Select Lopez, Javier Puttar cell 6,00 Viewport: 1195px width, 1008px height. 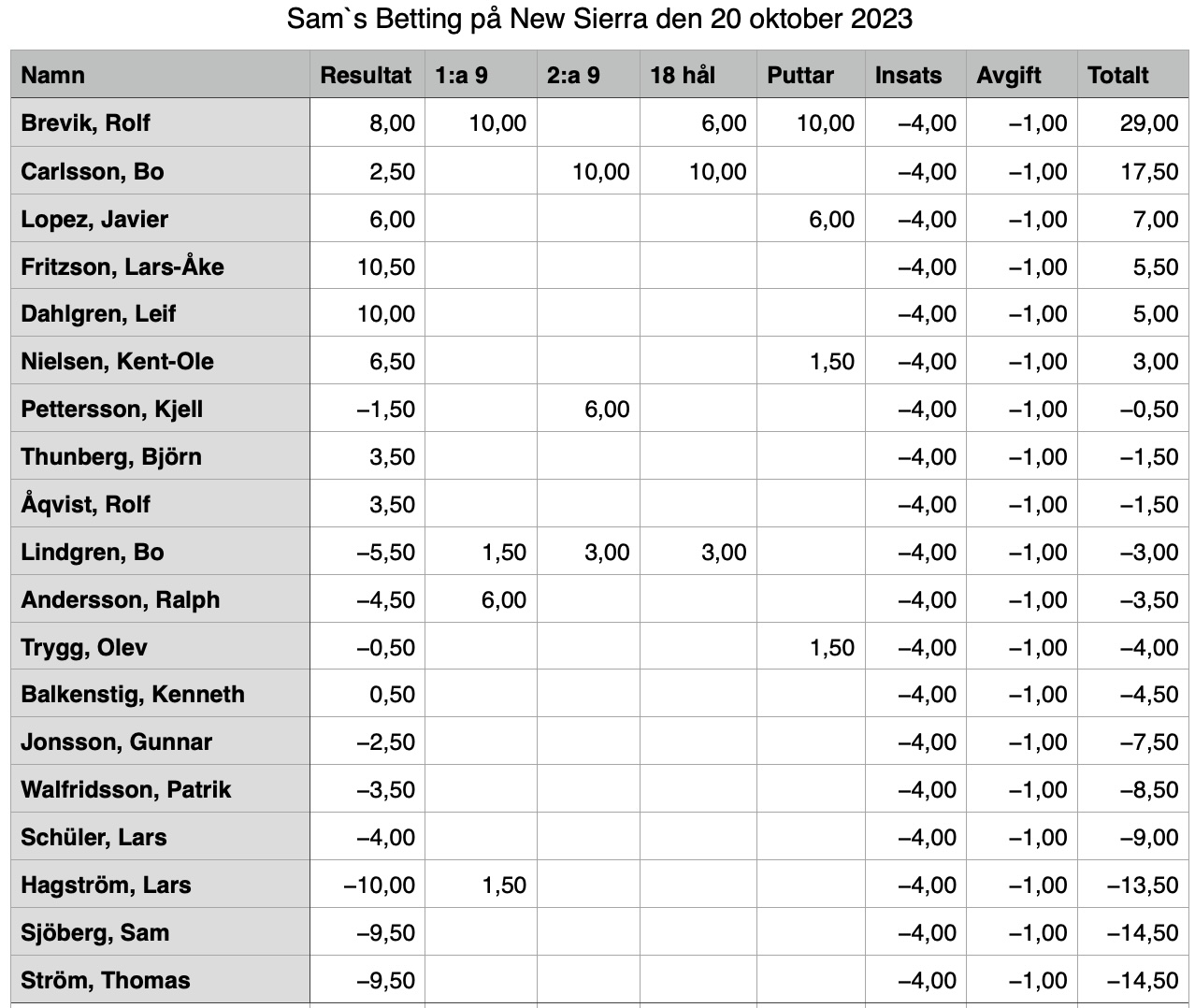pos(811,219)
